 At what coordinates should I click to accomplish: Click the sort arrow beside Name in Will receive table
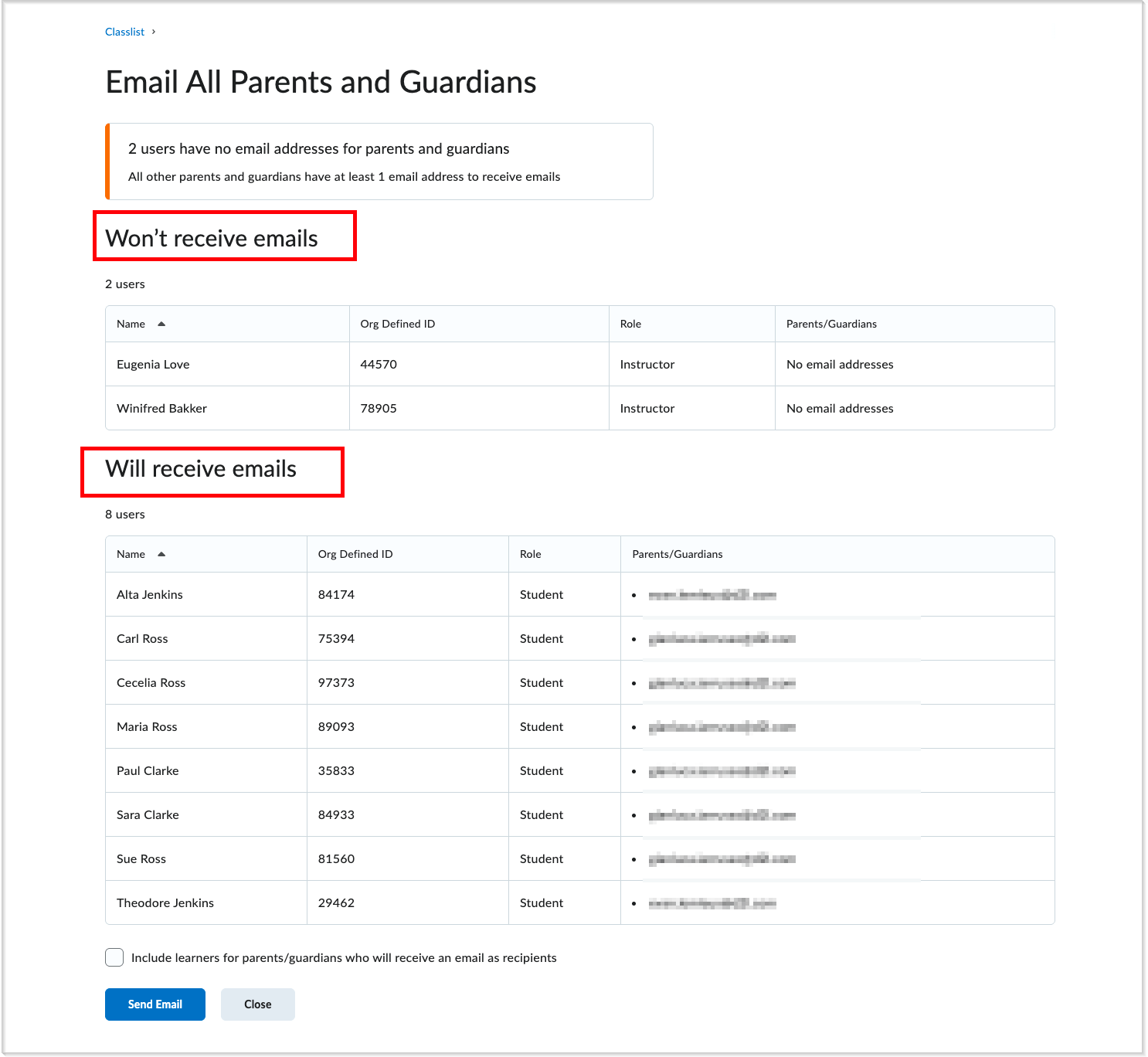pos(162,554)
